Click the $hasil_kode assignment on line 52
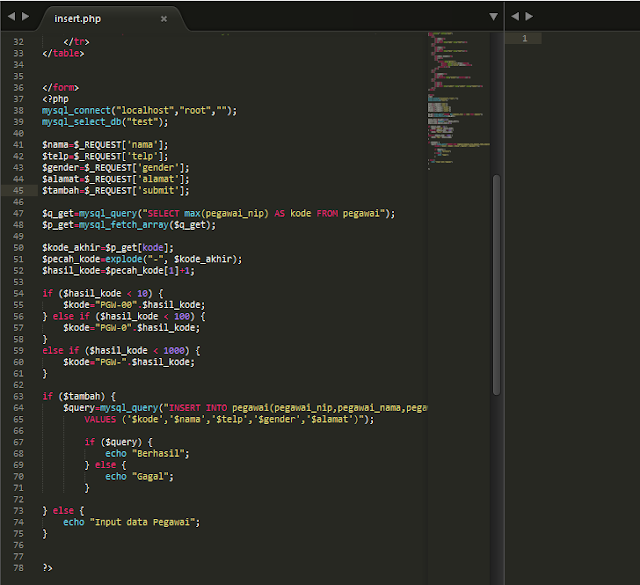The image size is (640, 585). (118, 271)
